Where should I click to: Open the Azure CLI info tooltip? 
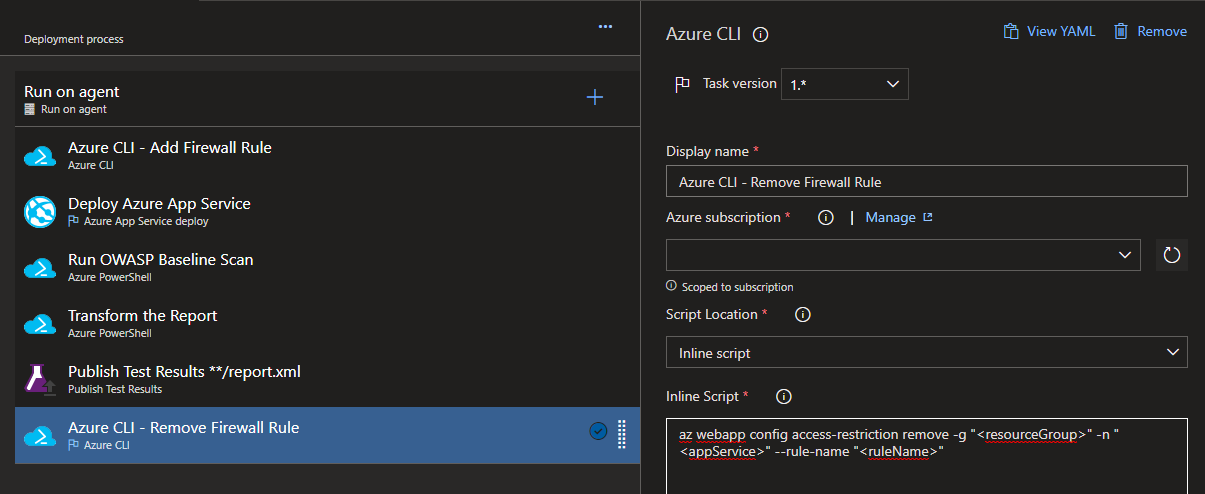[760, 34]
